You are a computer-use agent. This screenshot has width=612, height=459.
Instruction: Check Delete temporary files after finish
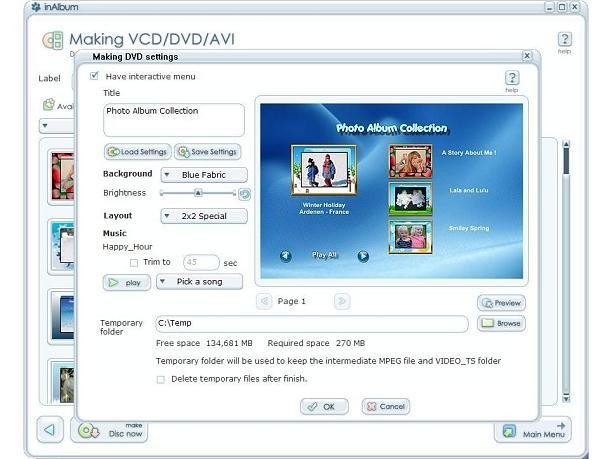pyautogui.click(x=160, y=379)
